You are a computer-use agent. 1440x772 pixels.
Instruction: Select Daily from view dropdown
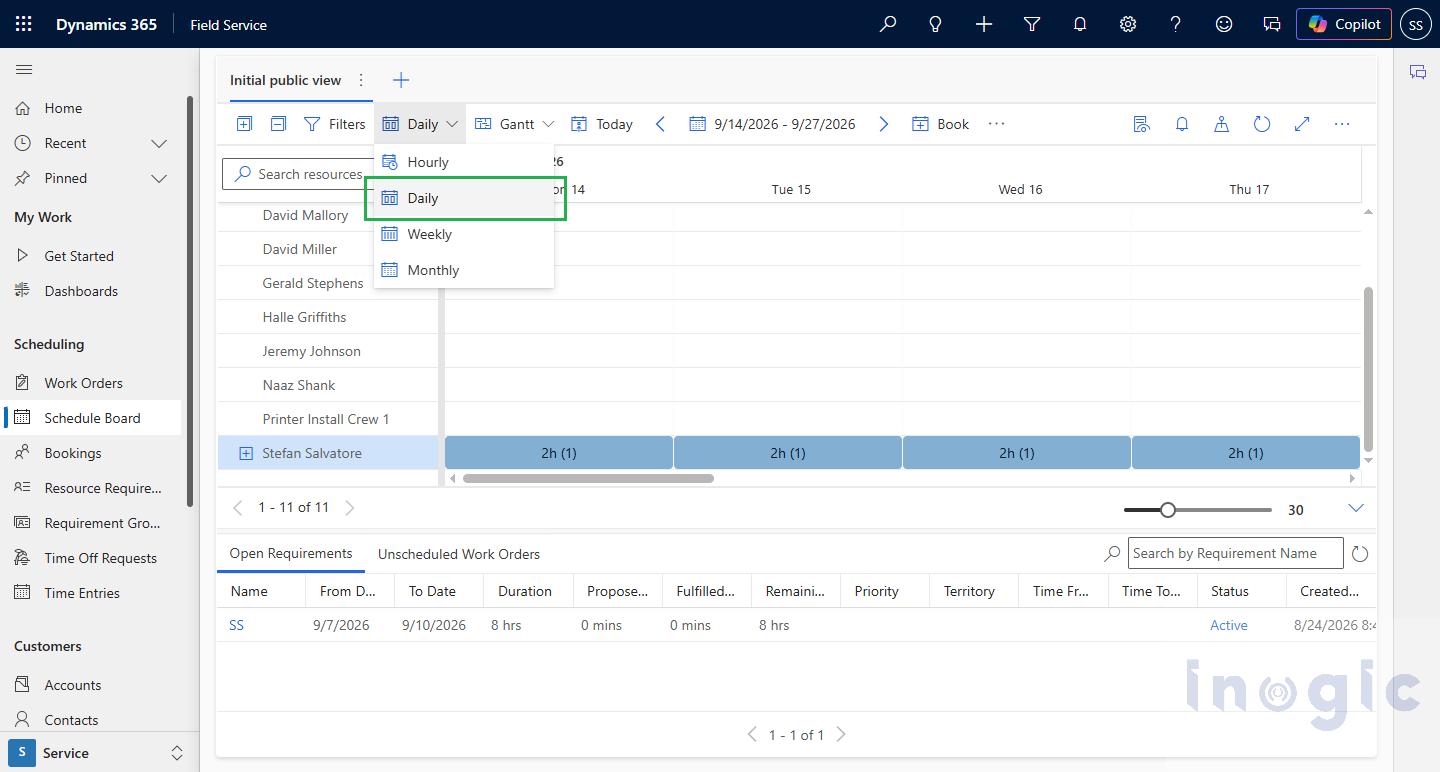[464, 198]
